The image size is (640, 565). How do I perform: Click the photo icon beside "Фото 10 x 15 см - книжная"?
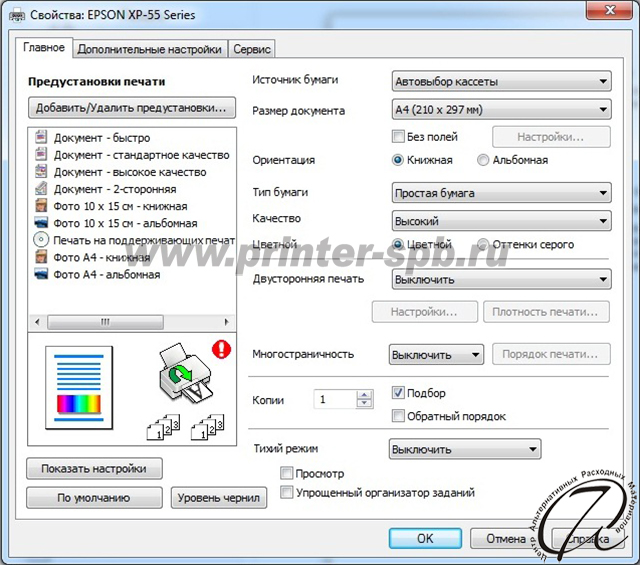[41, 206]
